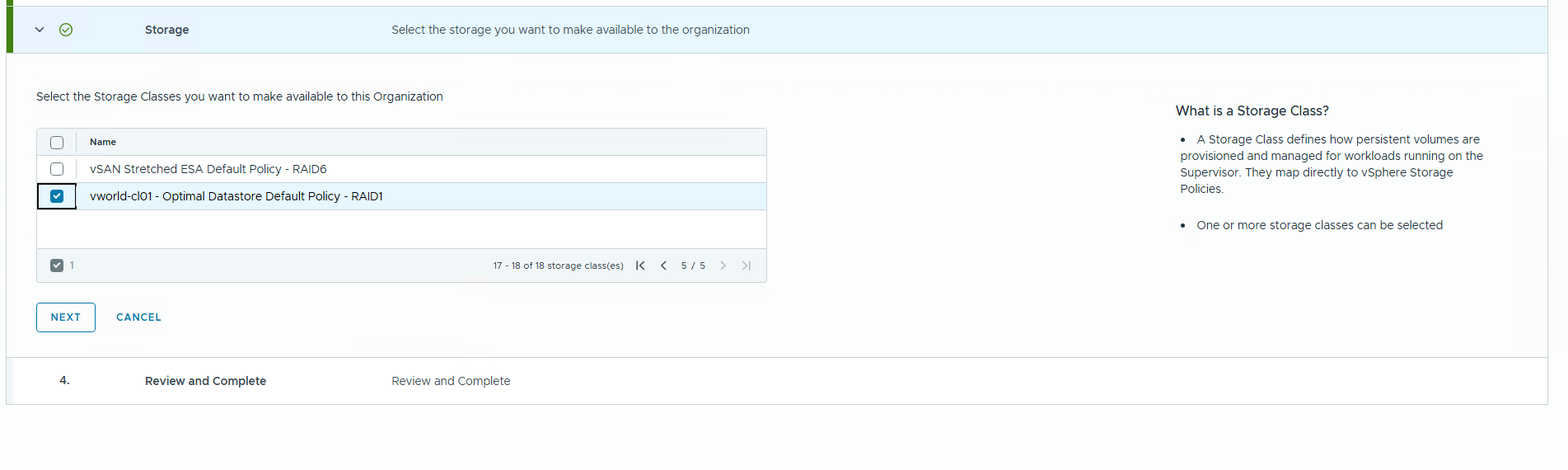The image size is (1568, 470).
Task: Click the next page arrow
Action: tap(723, 266)
